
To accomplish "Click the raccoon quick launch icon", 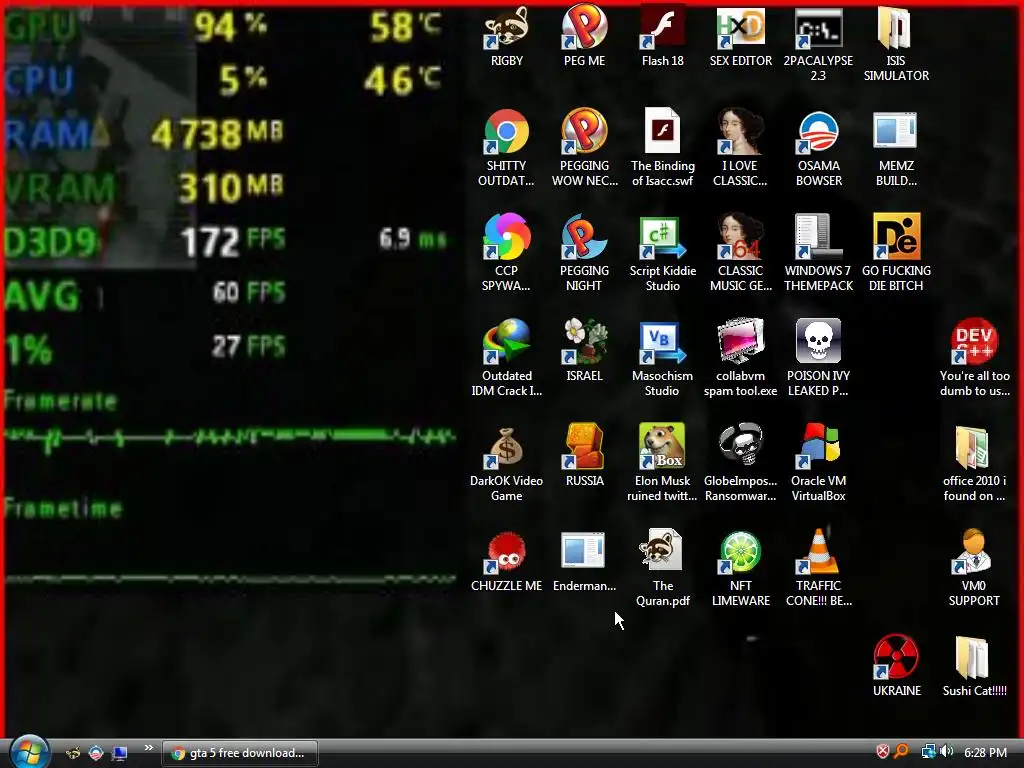I will 73,753.
